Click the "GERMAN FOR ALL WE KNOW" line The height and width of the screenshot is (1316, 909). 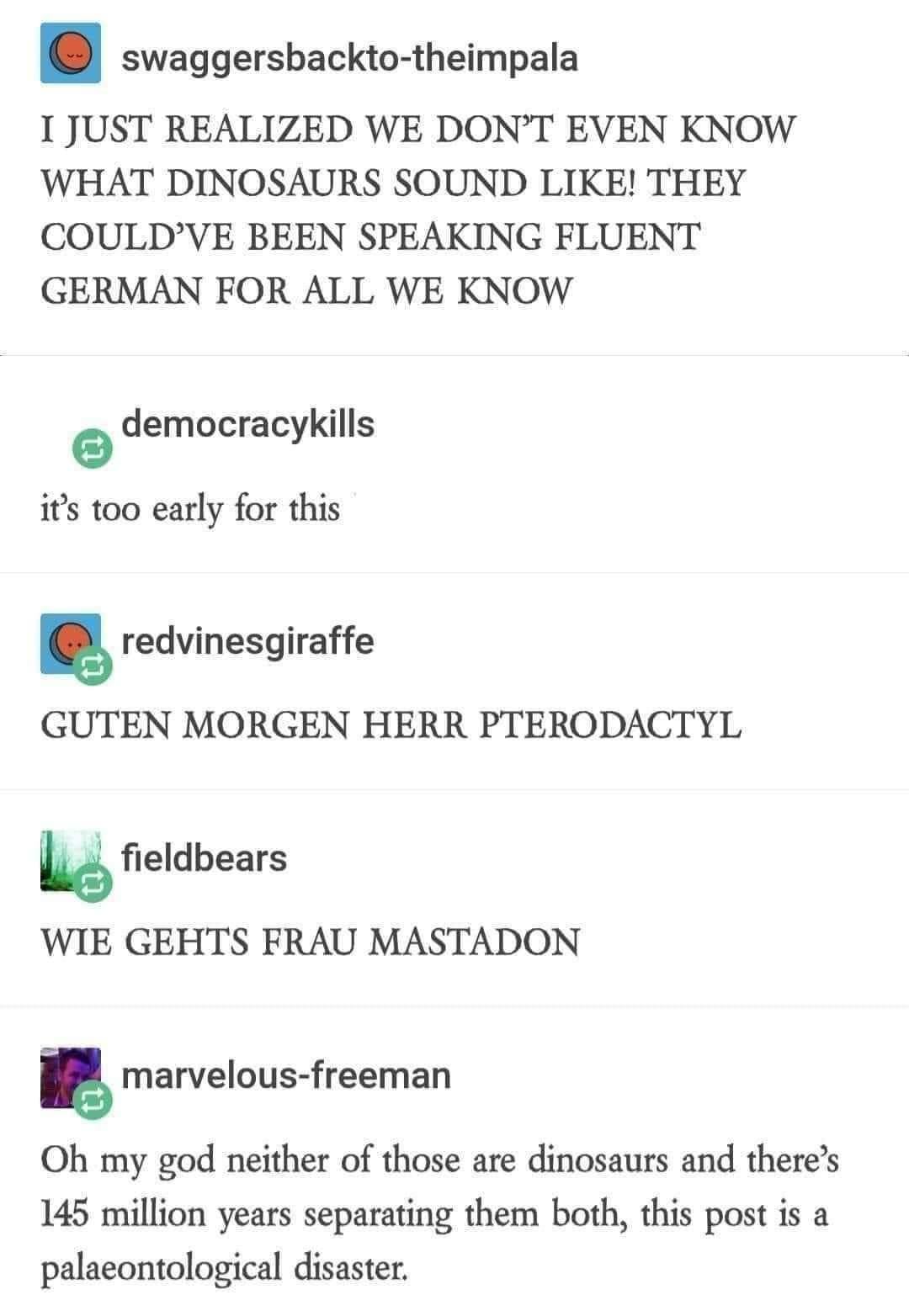(x=306, y=290)
